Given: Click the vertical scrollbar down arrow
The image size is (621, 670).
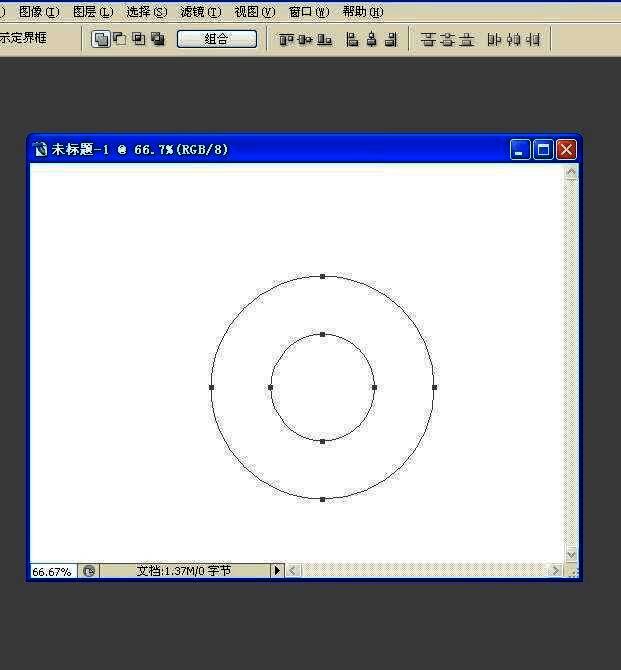Looking at the screenshot, I should point(572,554).
